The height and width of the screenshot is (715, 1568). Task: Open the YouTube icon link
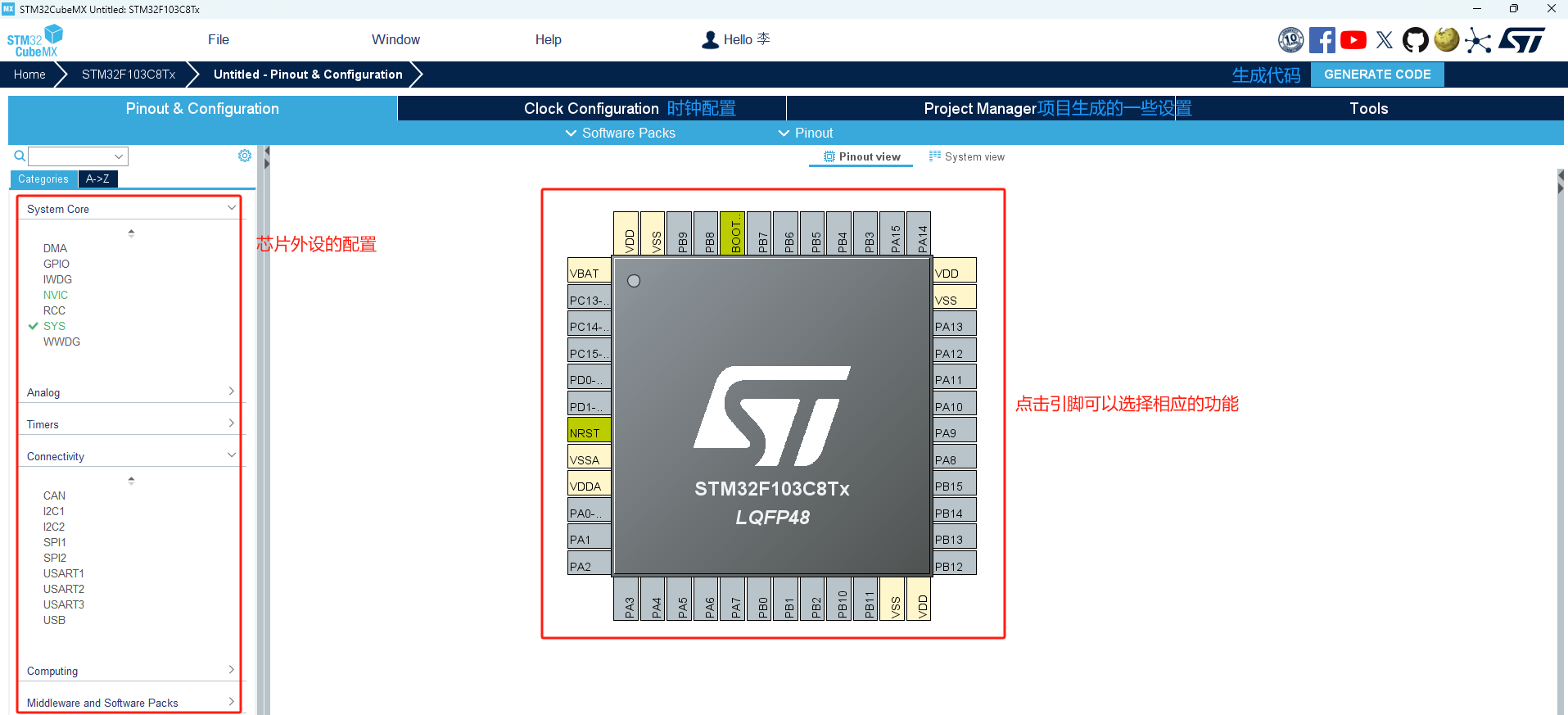pyautogui.click(x=1353, y=39)
